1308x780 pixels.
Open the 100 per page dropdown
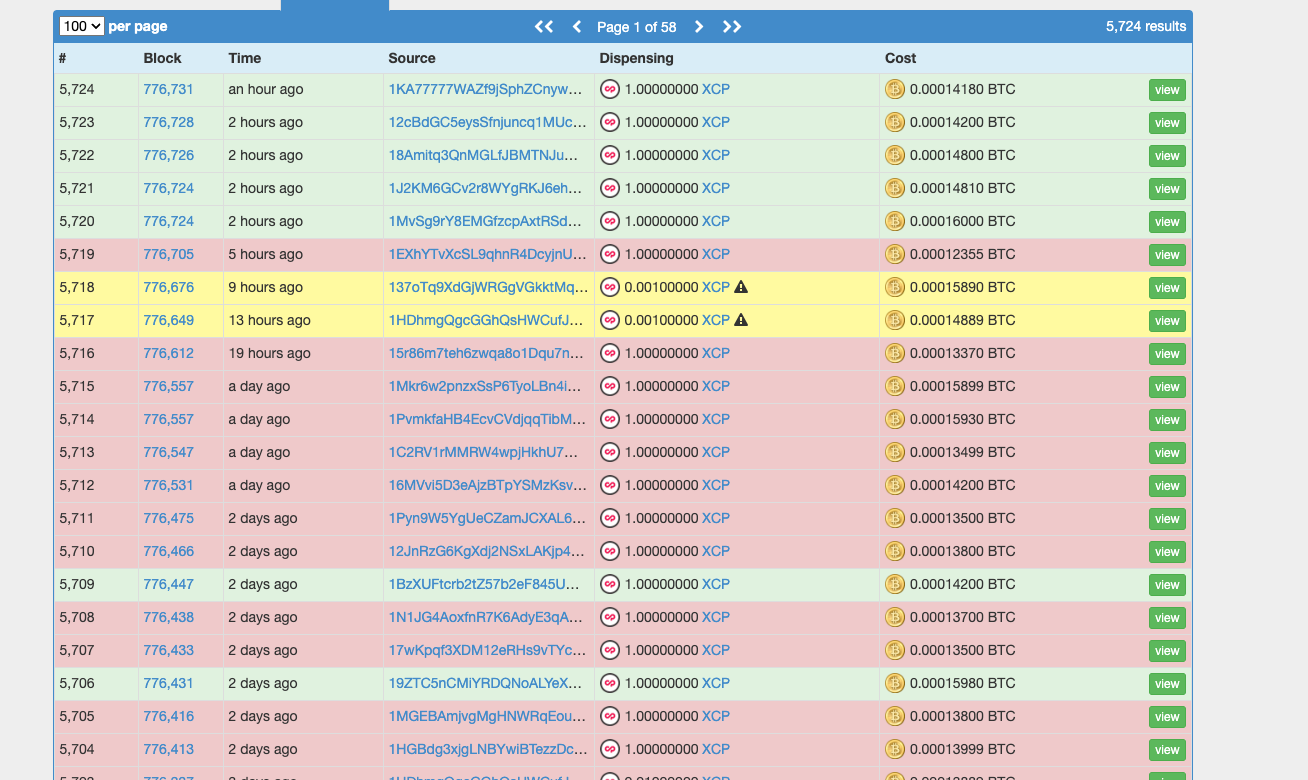(82, 26)
